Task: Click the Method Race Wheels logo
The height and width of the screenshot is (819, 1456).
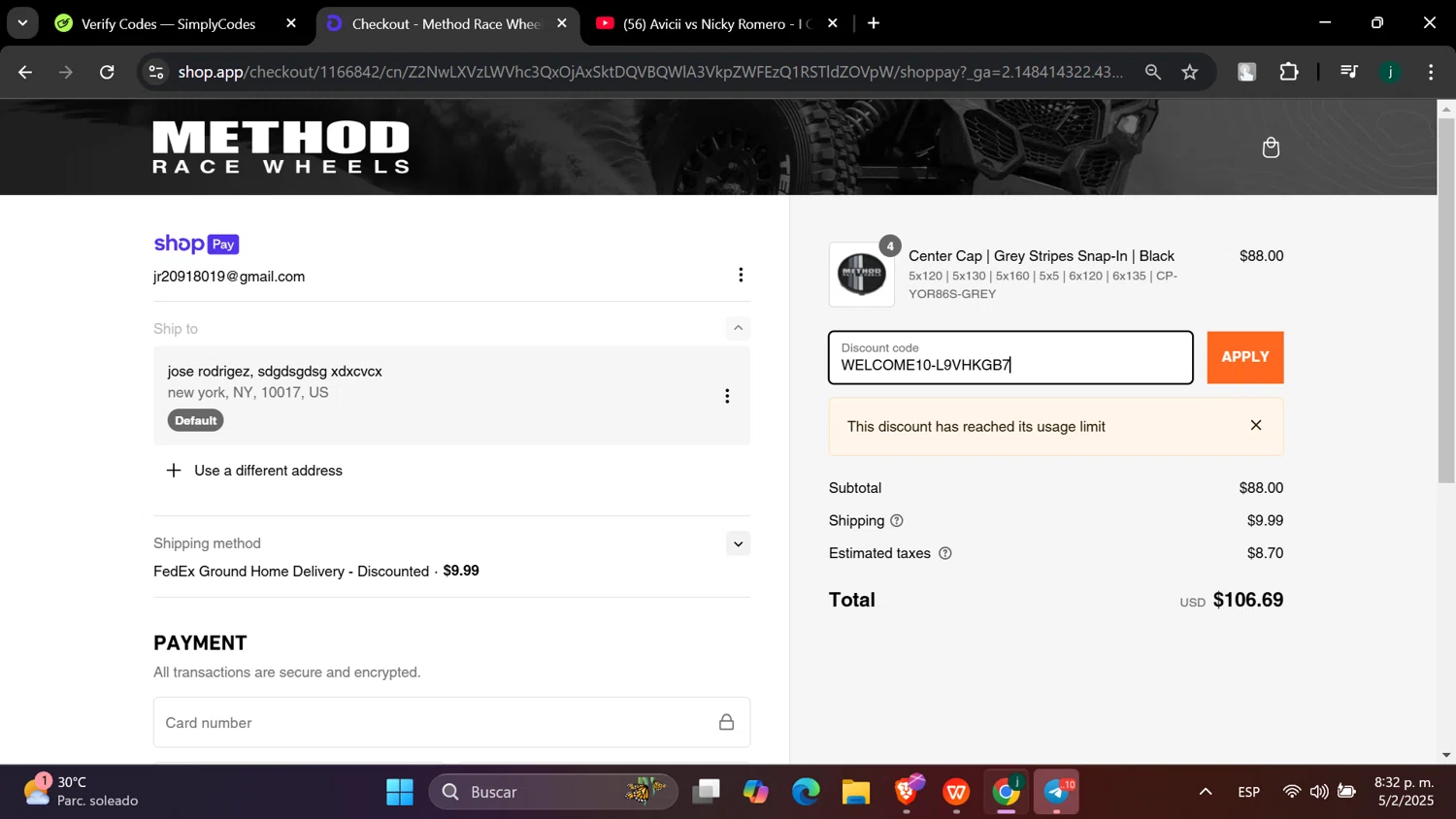Action: tap(281, 147)
